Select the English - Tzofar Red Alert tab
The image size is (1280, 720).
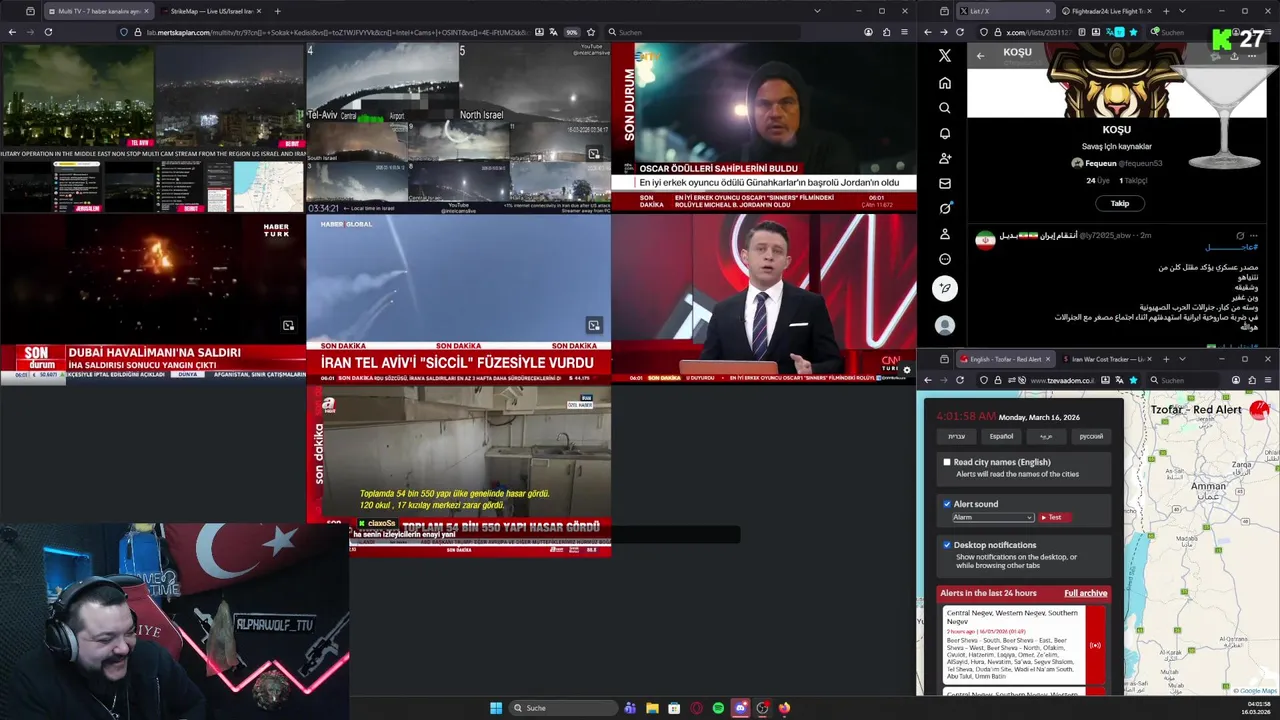(1005, 359)
